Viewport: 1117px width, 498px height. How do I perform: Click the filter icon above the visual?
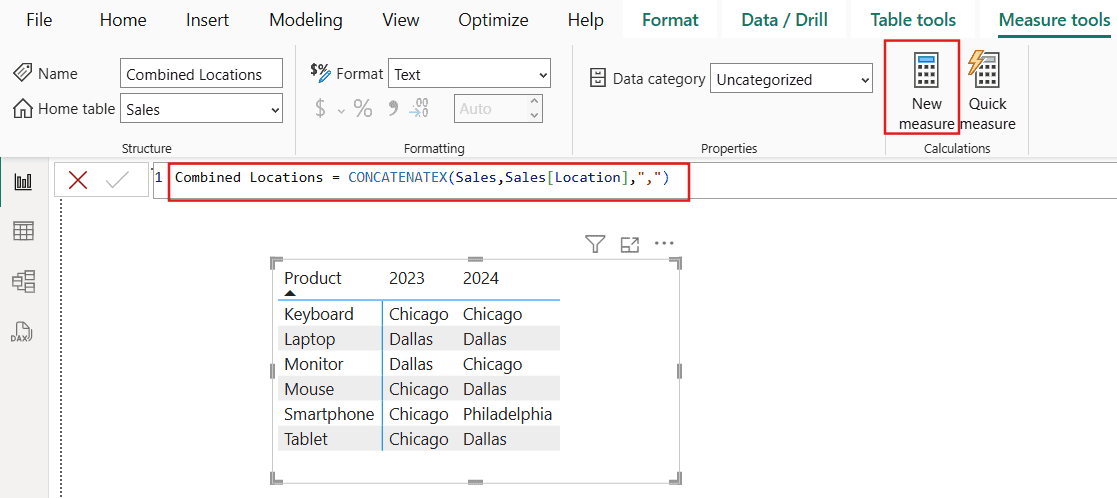[596, 245]
